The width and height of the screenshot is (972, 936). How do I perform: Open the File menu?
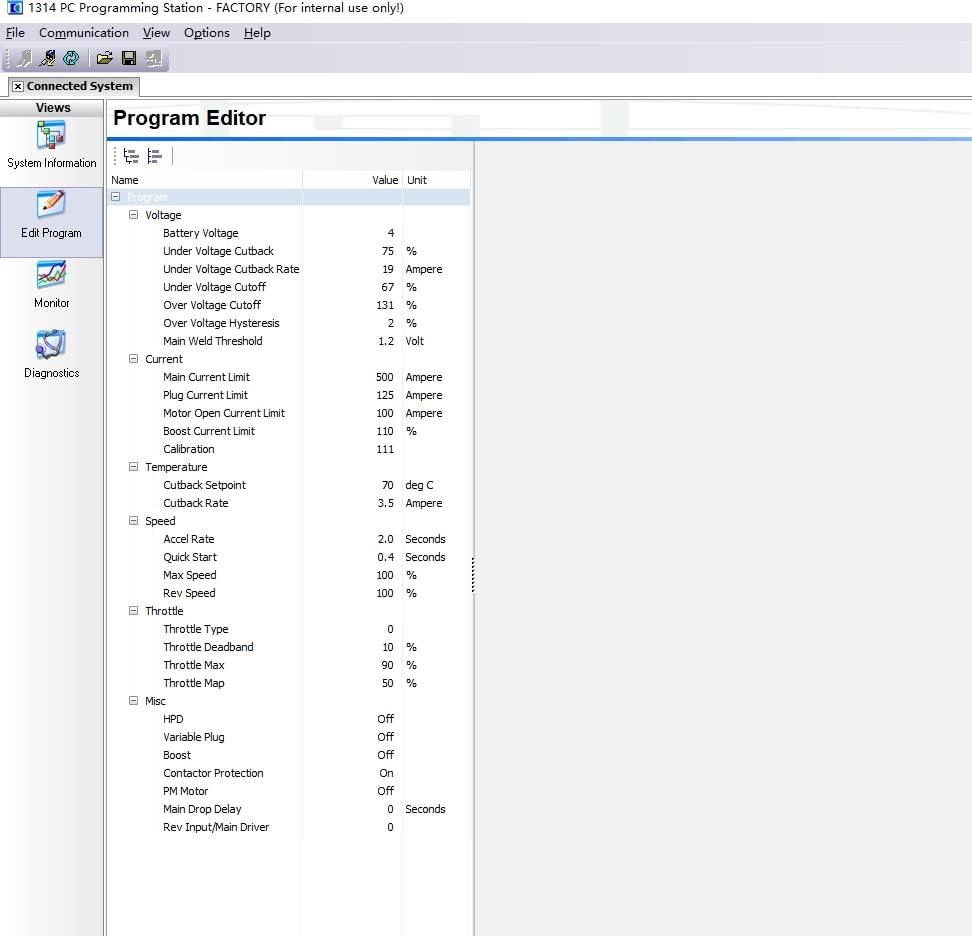tap(15, 33)
